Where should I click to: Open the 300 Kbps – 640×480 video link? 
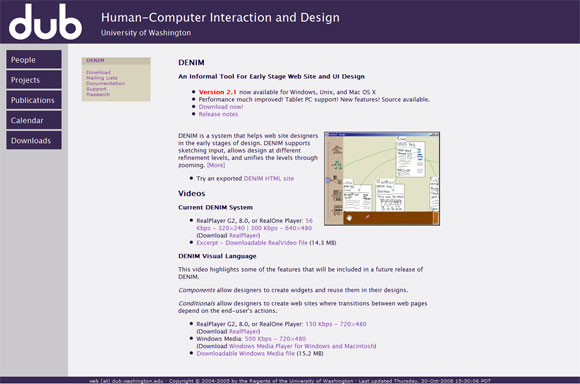tap(281, 228)
